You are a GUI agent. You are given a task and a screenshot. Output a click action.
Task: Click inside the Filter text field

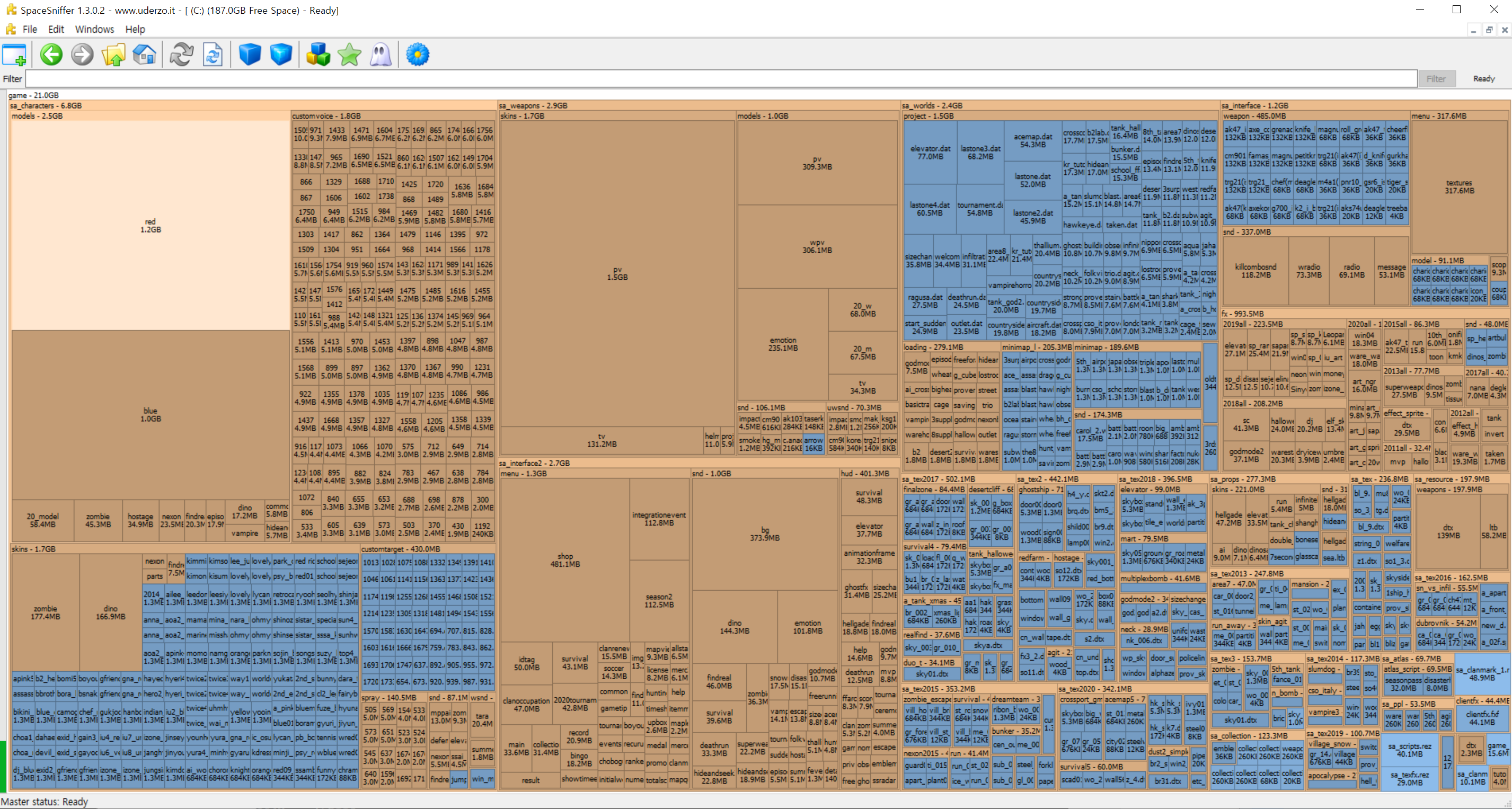point(704,78)
